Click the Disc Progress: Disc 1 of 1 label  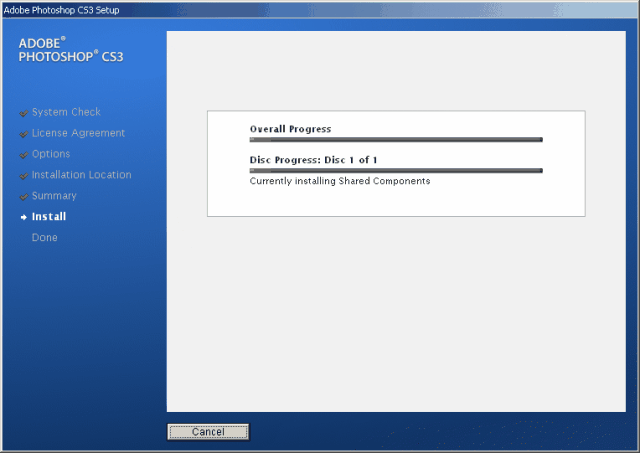(x=313, y=160)
